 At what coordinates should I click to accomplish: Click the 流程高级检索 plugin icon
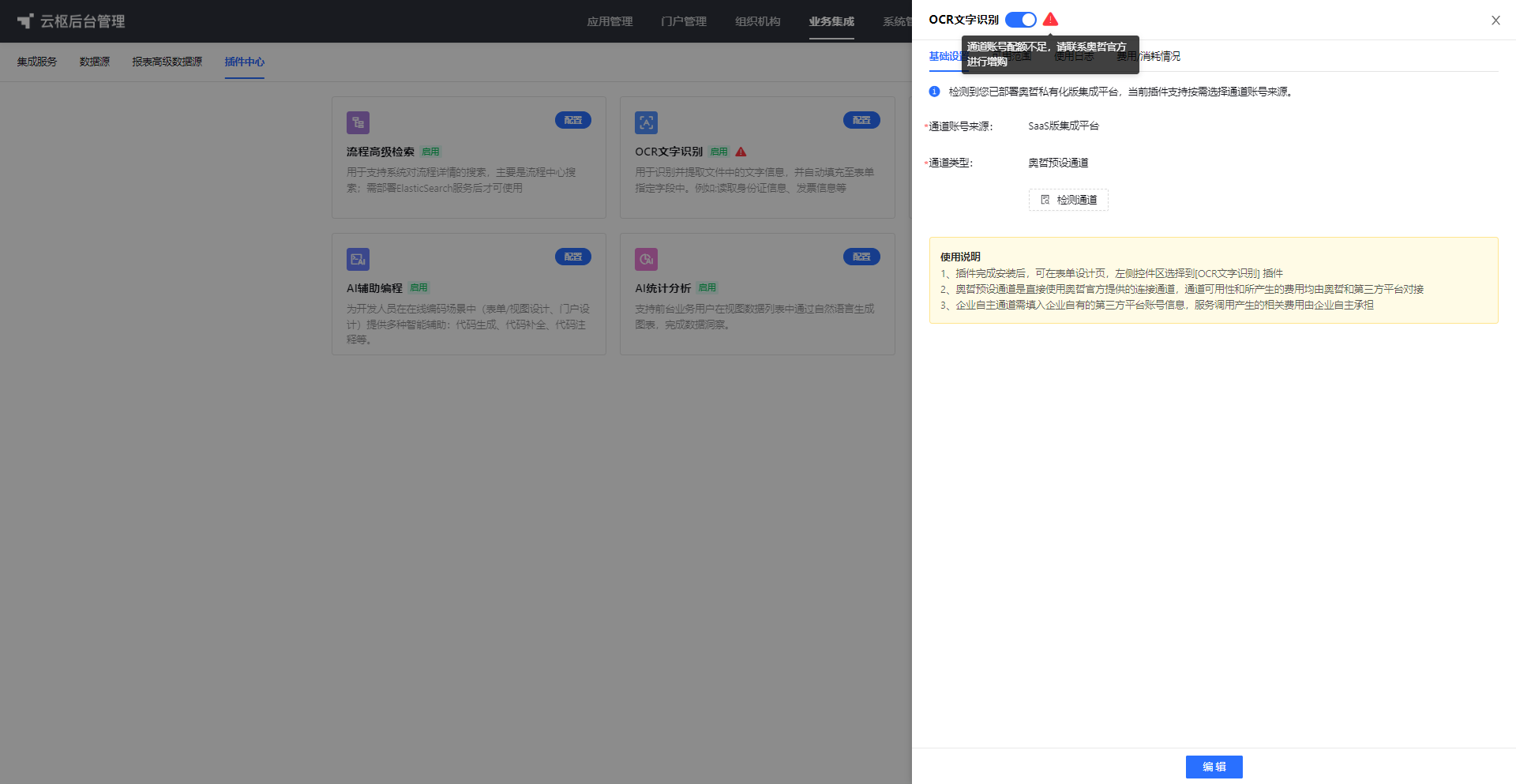(x=358, y=122)
